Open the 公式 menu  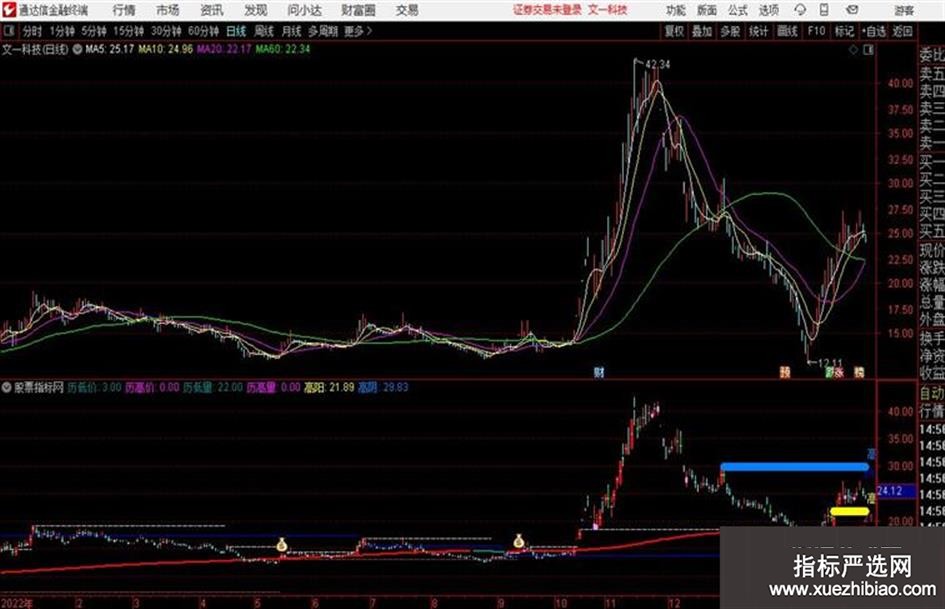click(x=737, y=10)
